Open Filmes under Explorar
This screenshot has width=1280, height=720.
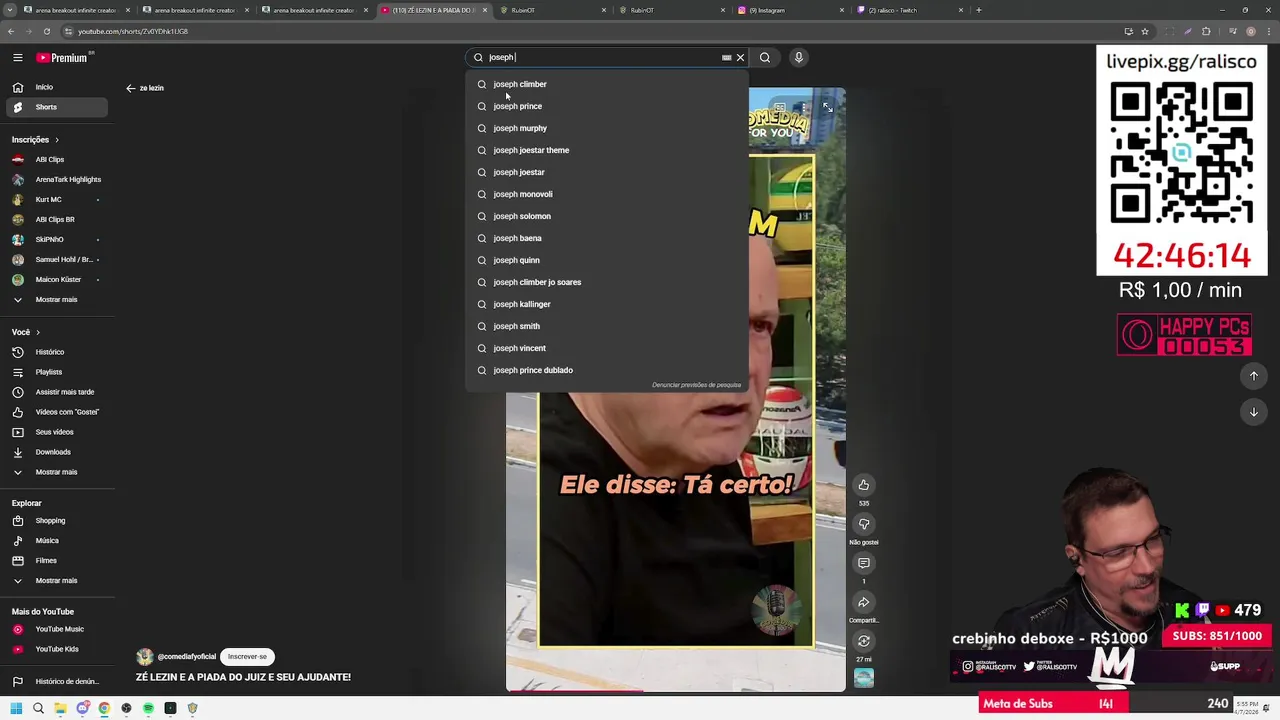57,560
